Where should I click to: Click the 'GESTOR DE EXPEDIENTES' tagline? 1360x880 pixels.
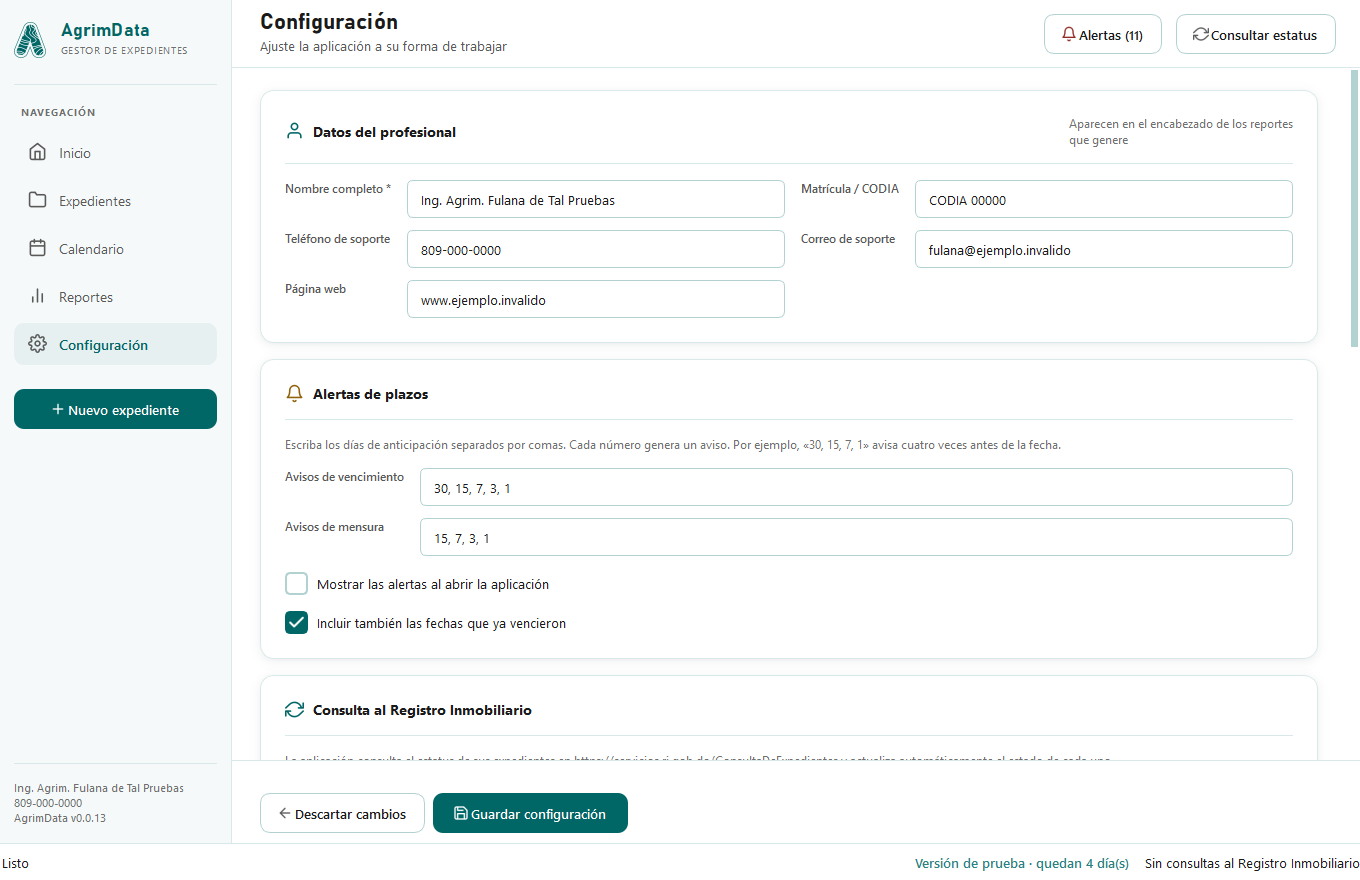pyautogui.click(x=124, y=51)
